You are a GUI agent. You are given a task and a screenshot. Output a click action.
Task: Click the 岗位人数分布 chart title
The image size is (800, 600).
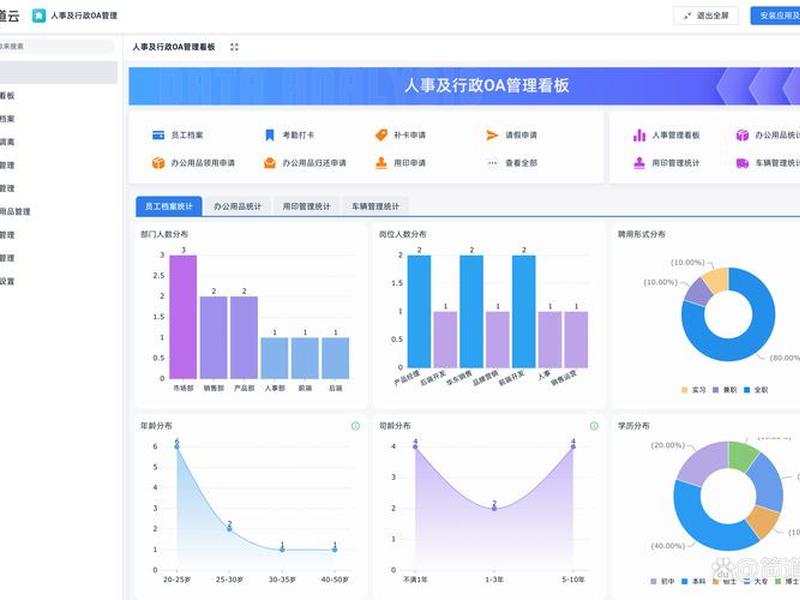pyautogui.click(x=403, y=234)
